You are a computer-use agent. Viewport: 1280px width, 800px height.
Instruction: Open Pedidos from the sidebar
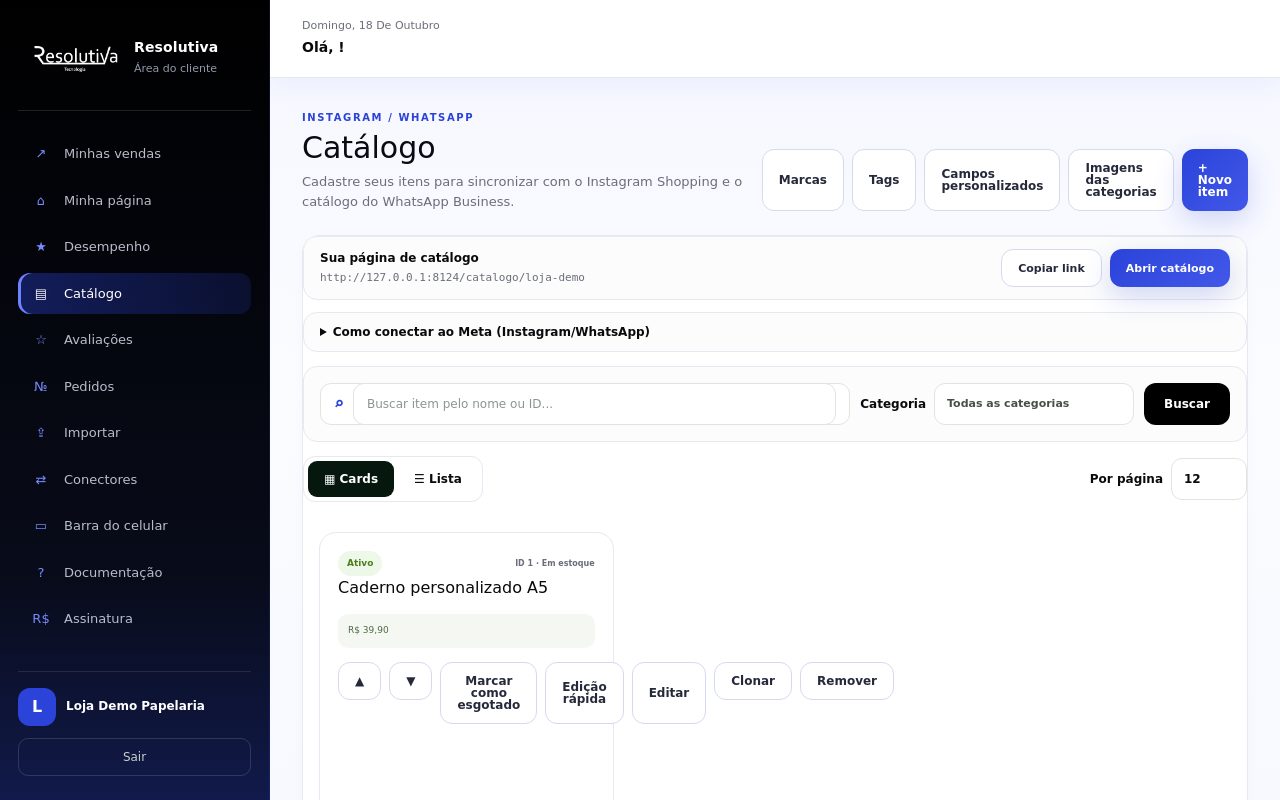point(135,387)
